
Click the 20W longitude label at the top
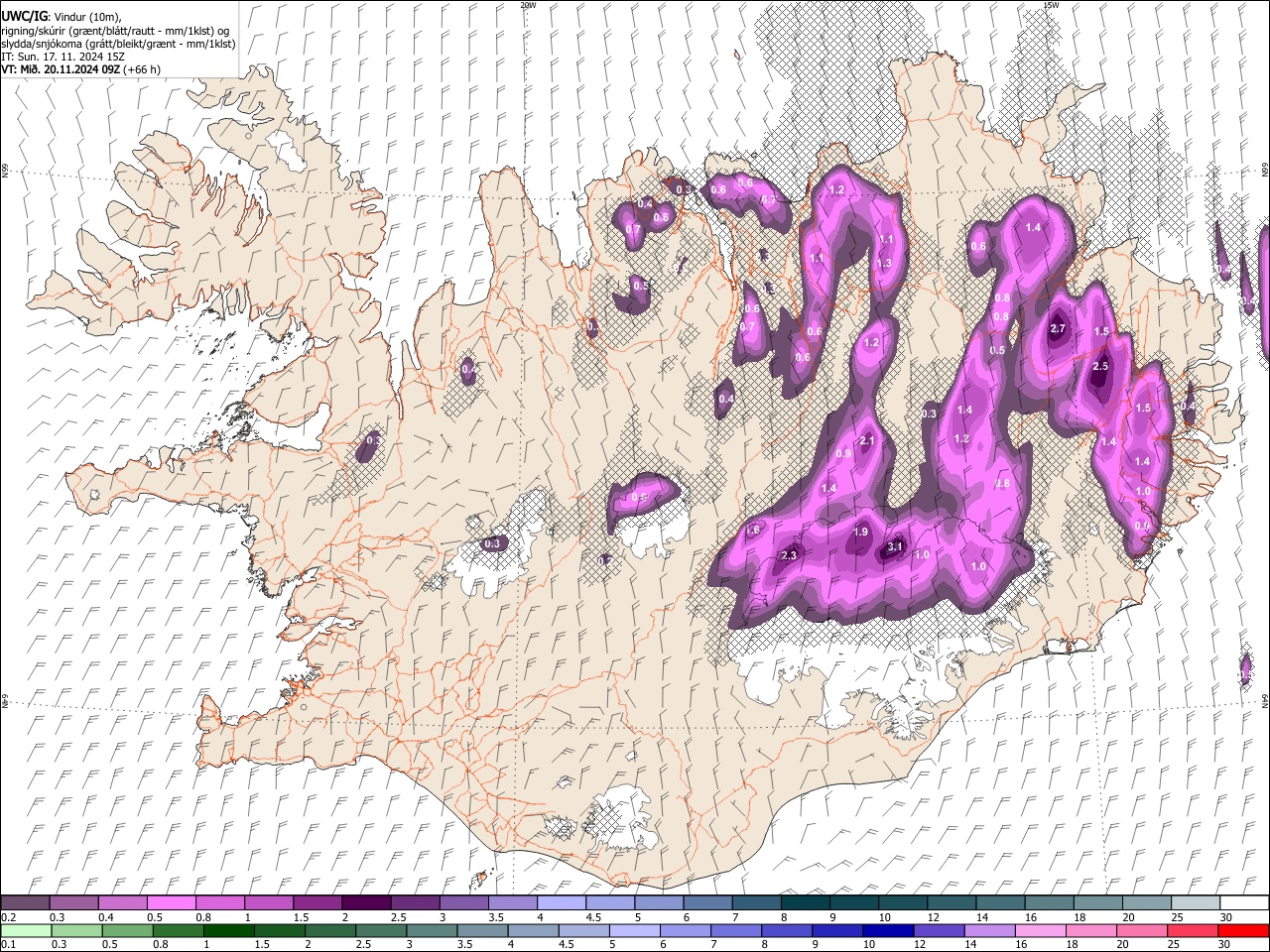(528, 5)
